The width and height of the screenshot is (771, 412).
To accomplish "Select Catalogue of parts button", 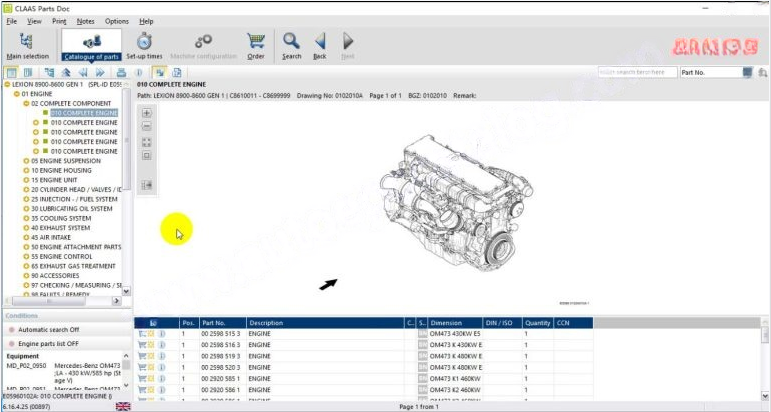I will [x=91, y=45].
